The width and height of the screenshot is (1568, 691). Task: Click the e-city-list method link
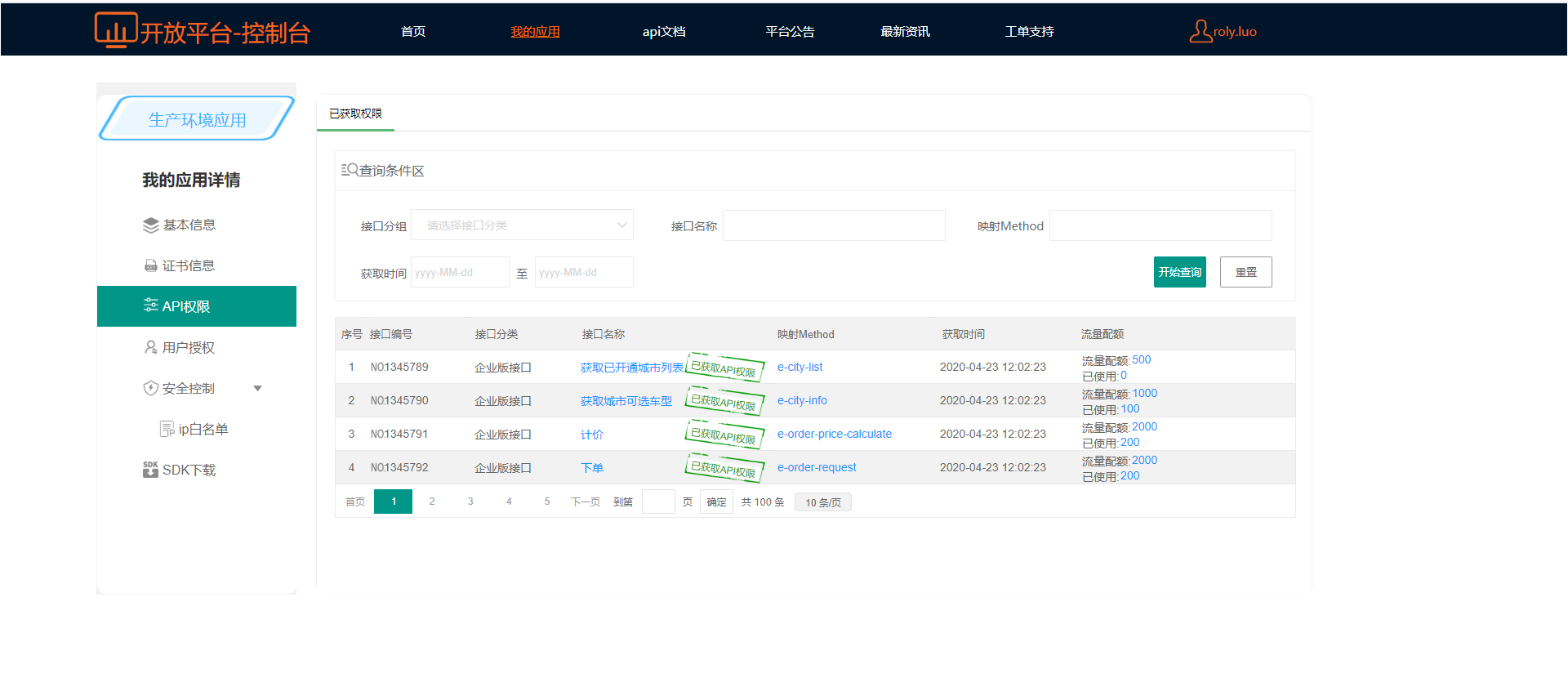[800, 367]
